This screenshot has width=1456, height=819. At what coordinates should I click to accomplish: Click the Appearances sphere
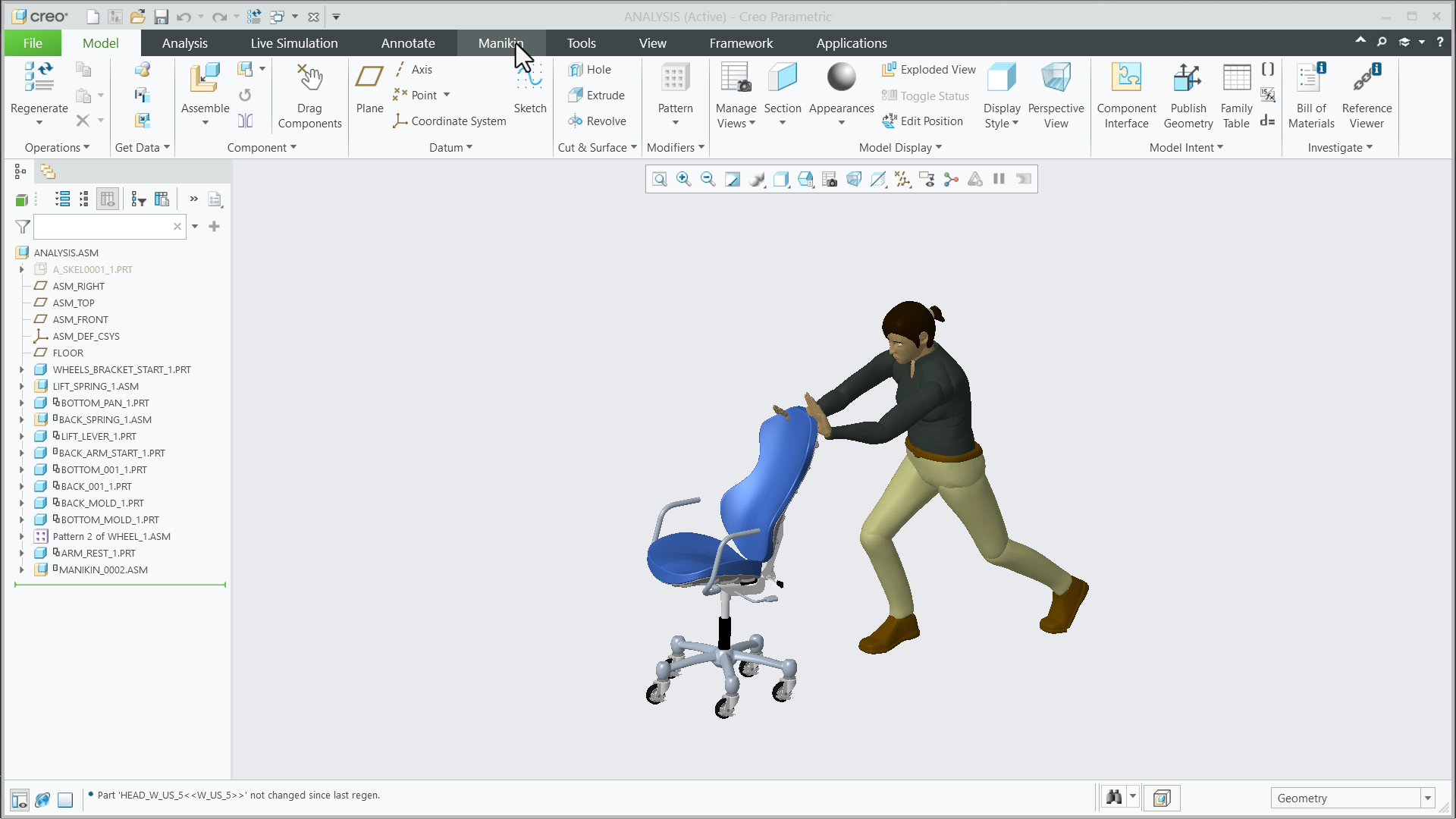click(841, 77)
